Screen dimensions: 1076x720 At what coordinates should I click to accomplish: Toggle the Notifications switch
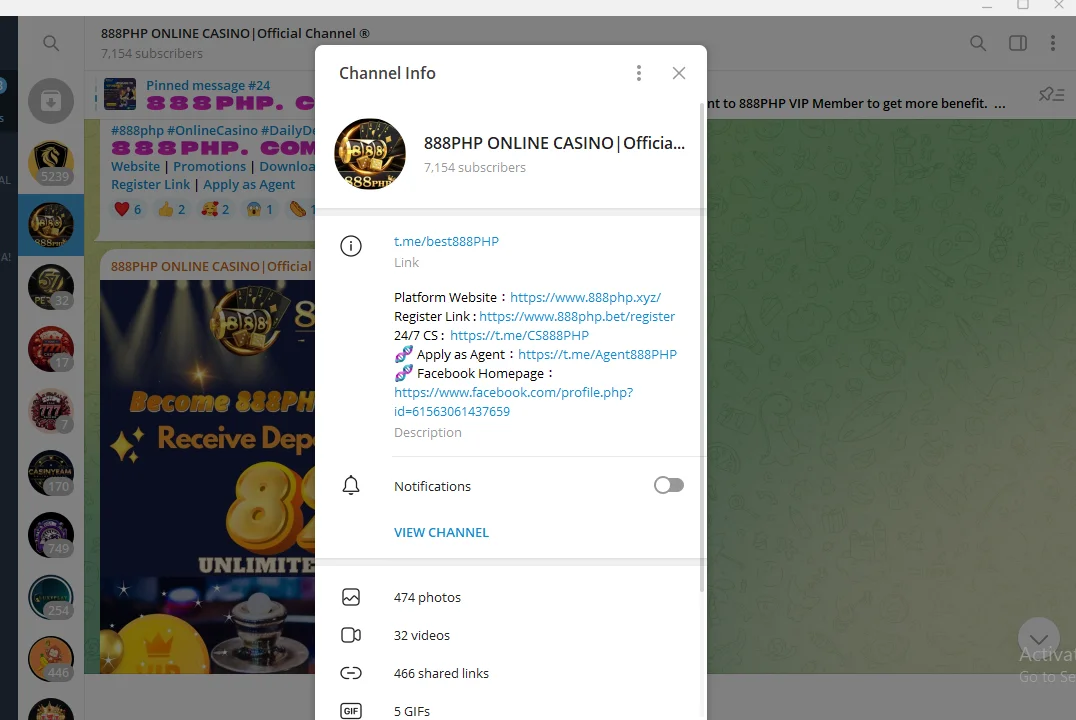tap(668, 485)
